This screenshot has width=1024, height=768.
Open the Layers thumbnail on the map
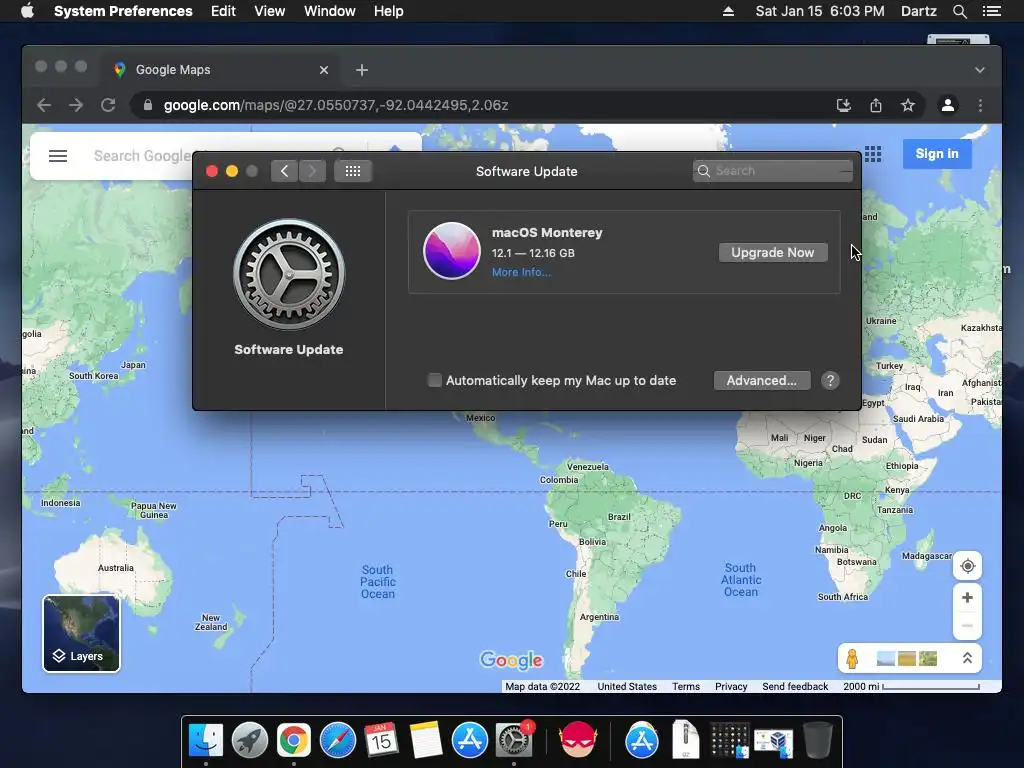coord(82,633)
